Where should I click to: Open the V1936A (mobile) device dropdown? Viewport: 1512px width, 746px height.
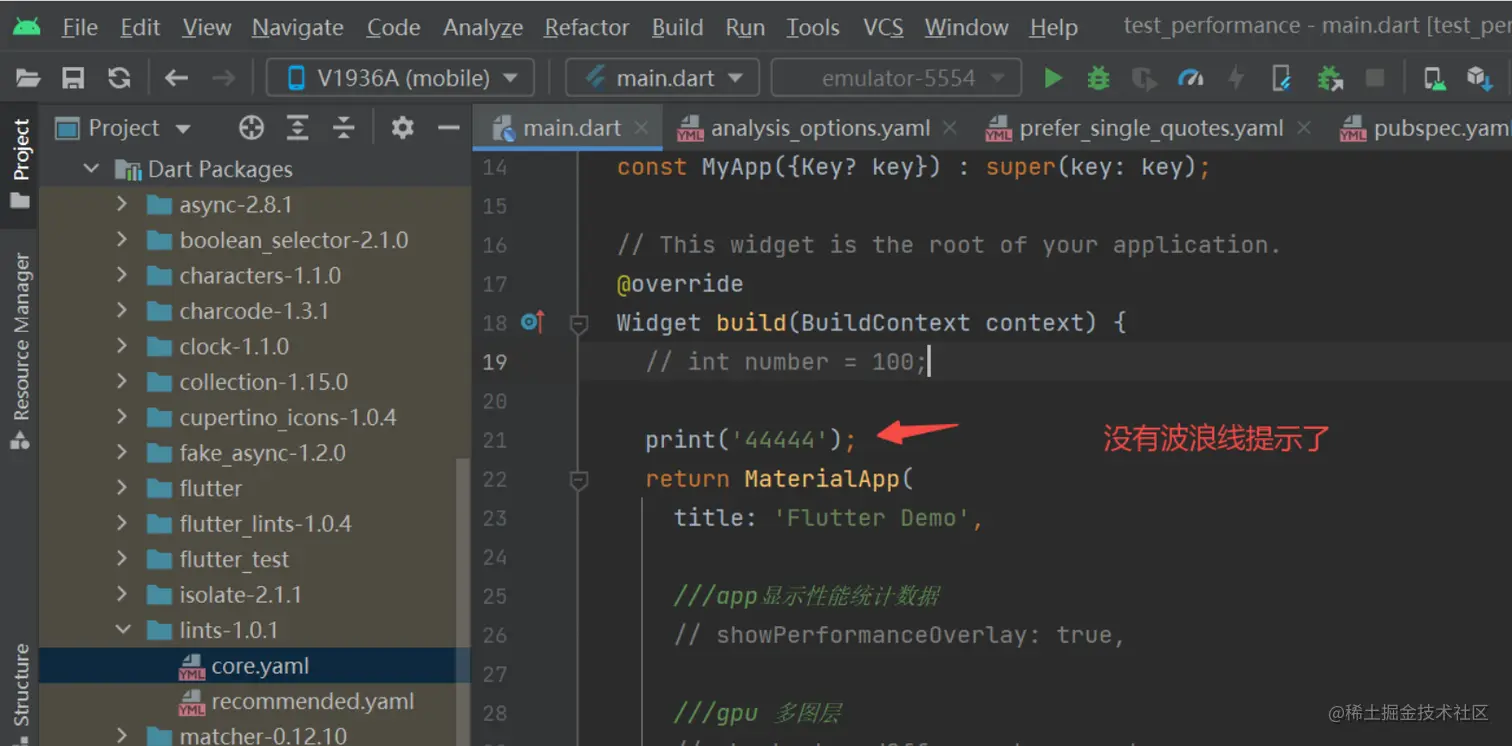tap(400, 78)
